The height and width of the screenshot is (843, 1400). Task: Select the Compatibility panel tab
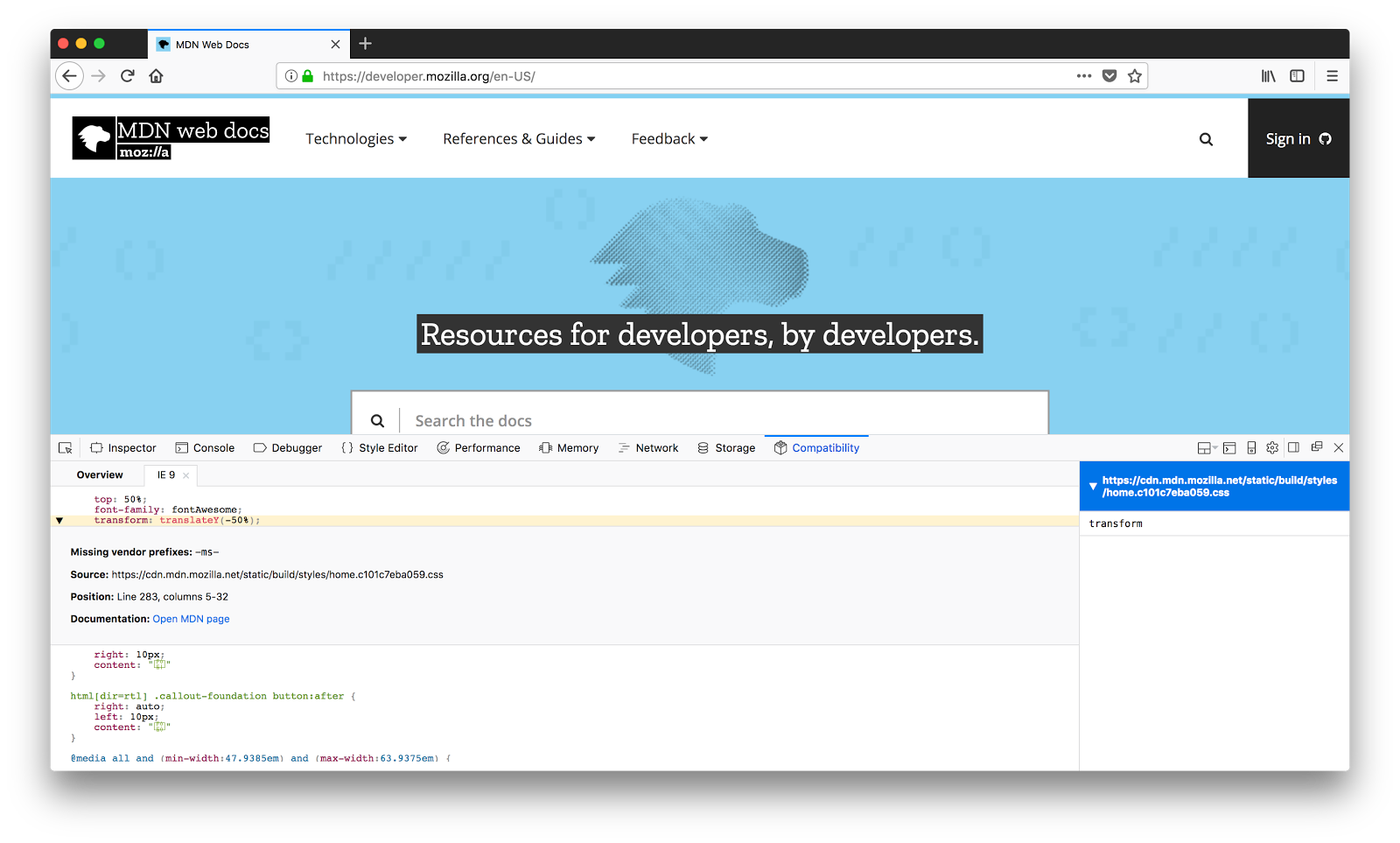[x=816, y=448]
